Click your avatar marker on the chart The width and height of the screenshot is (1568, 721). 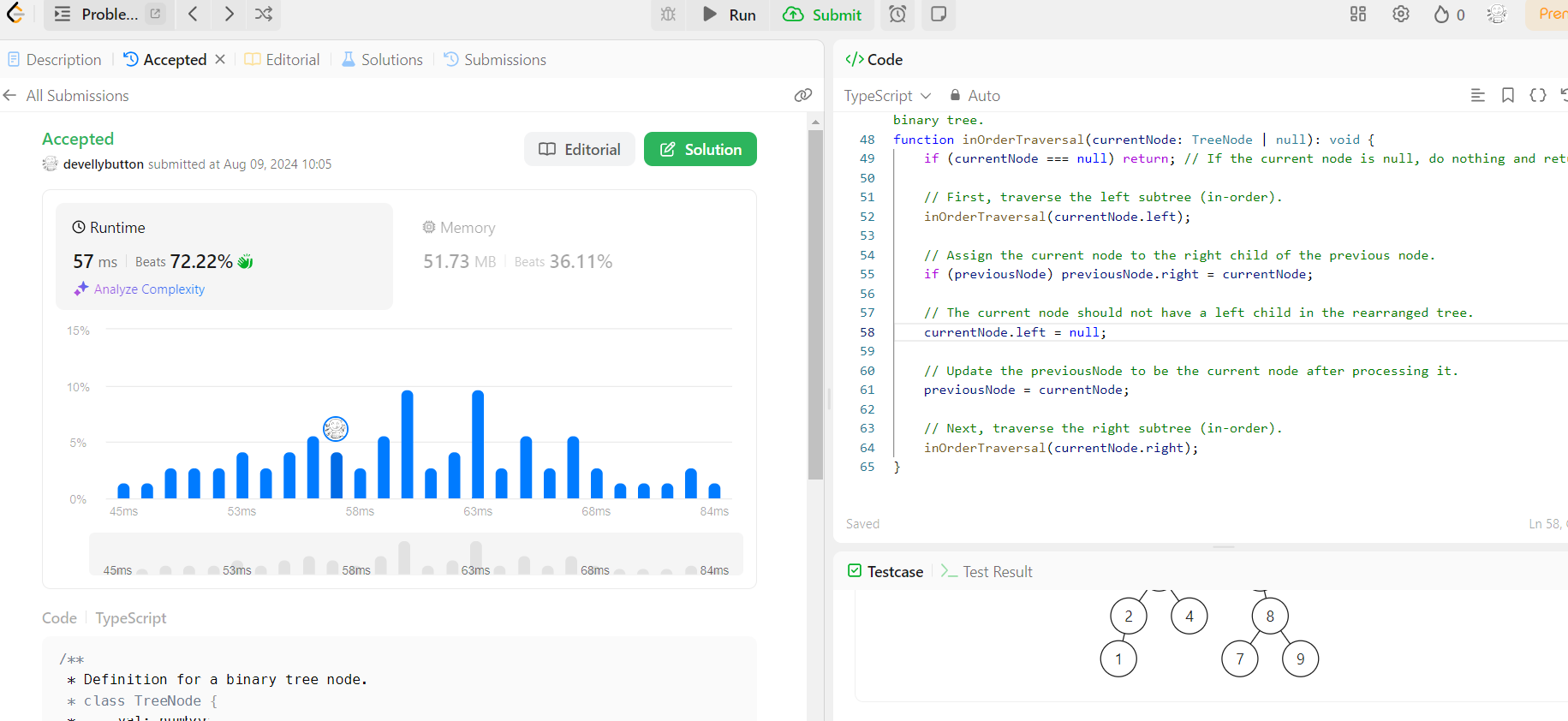[336, 428]
